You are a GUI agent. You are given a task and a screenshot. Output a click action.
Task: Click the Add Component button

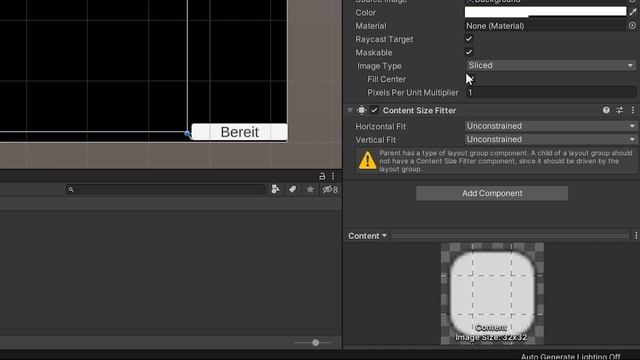tap(492, 193)
